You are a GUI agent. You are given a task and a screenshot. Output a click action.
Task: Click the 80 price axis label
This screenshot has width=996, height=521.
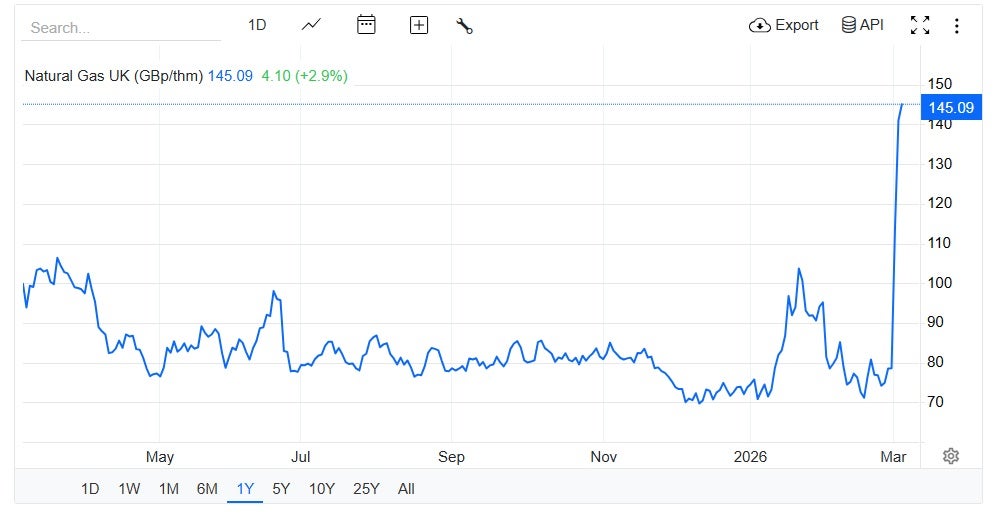point(936,362)
